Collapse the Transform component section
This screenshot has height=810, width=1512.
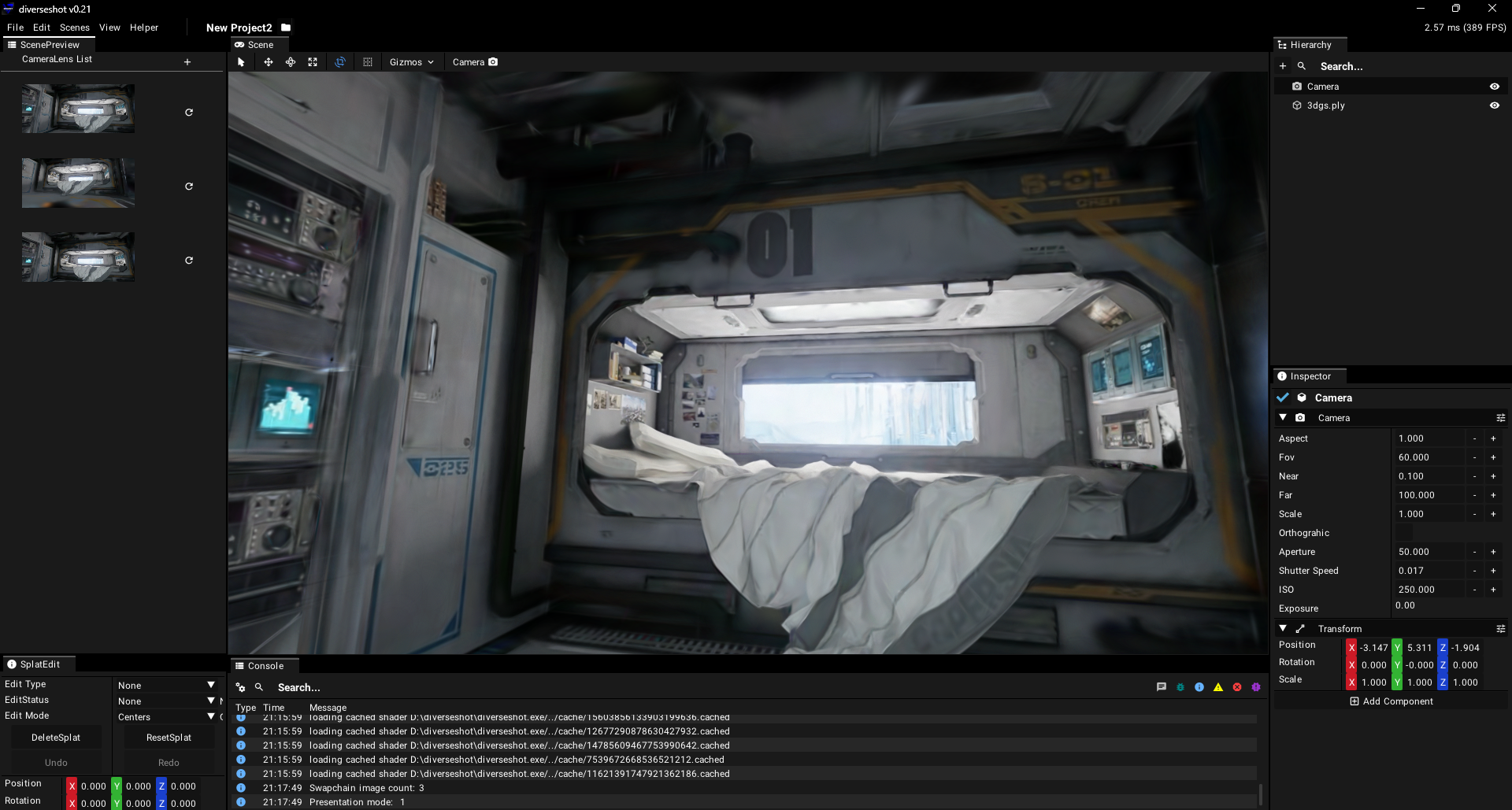pos(1283,628)
